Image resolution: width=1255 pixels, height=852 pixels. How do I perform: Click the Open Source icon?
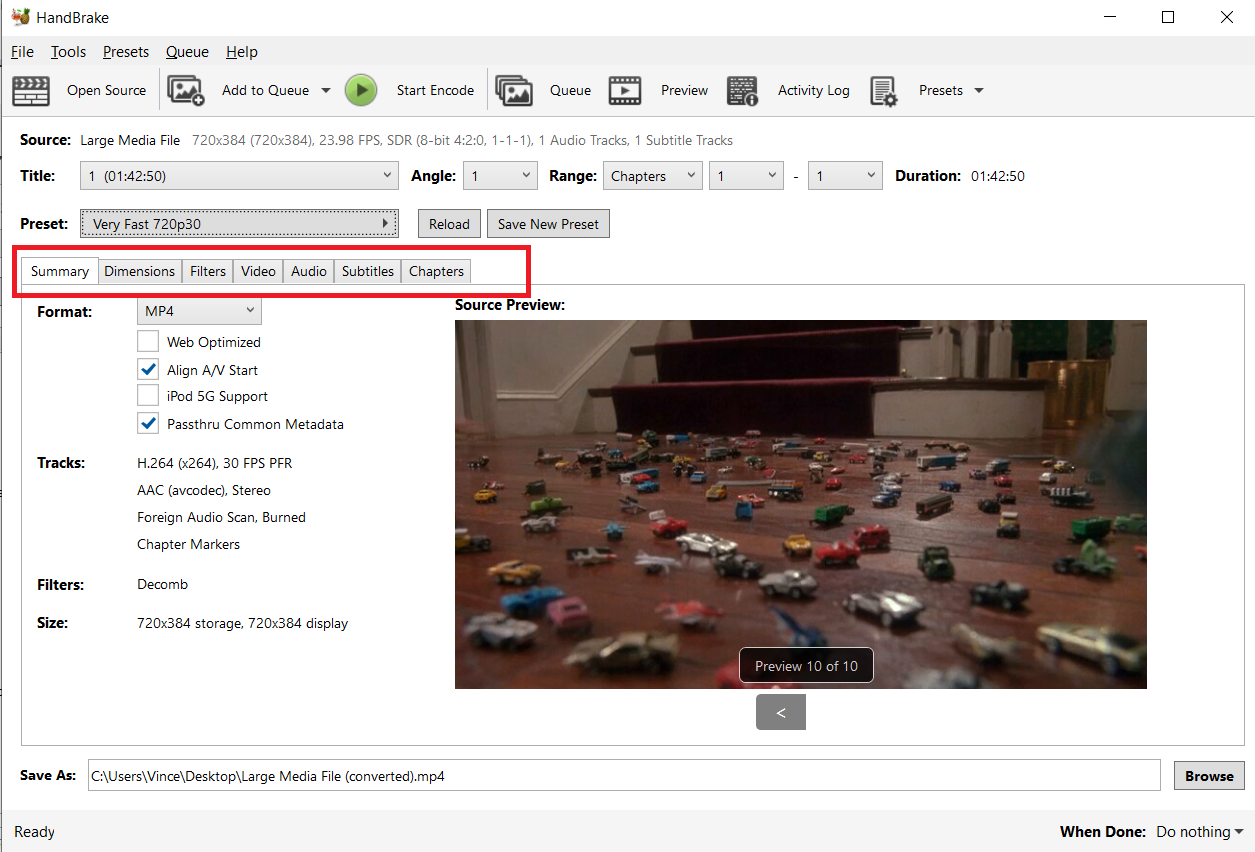click(x=31, y=90)
